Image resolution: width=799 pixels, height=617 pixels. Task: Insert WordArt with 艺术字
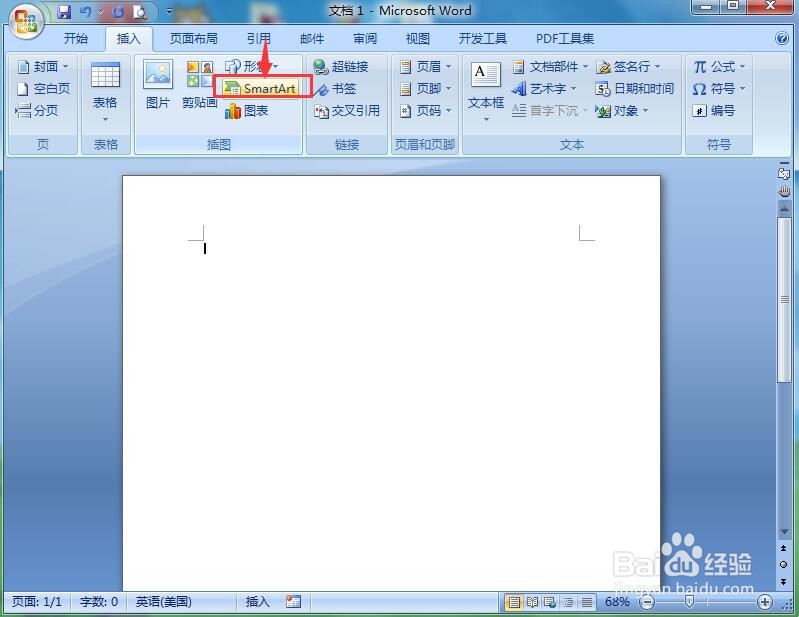coord(544,89)
